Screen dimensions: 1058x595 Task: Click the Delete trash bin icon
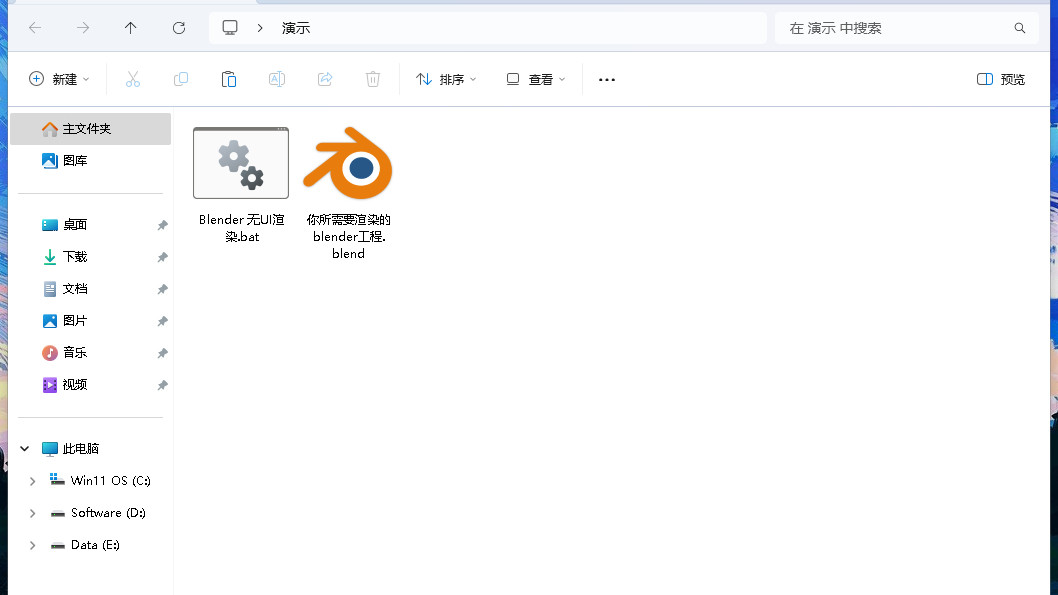(373, 79)
